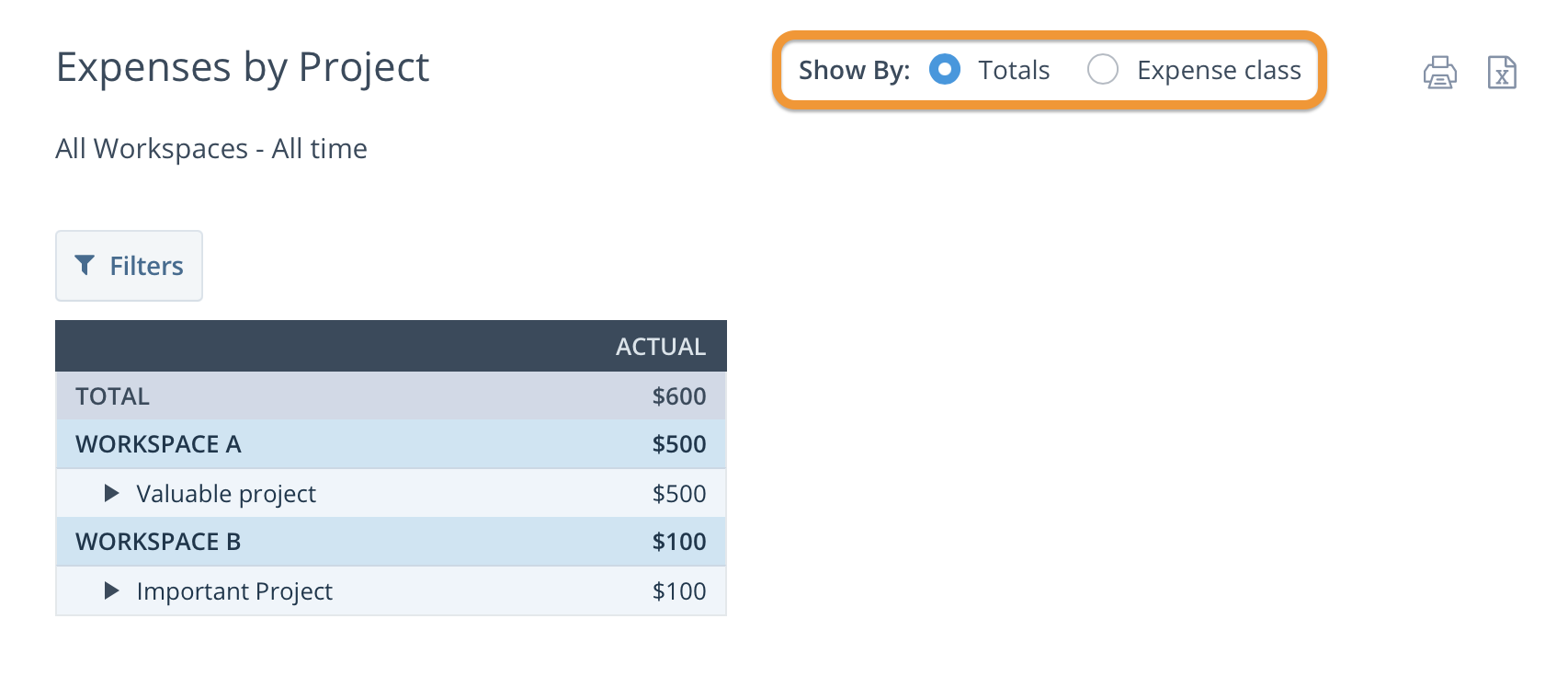This screenshot has width=1568, height=699.
Task: Select the WORKSPACE A row
Action: coord(158,444)
